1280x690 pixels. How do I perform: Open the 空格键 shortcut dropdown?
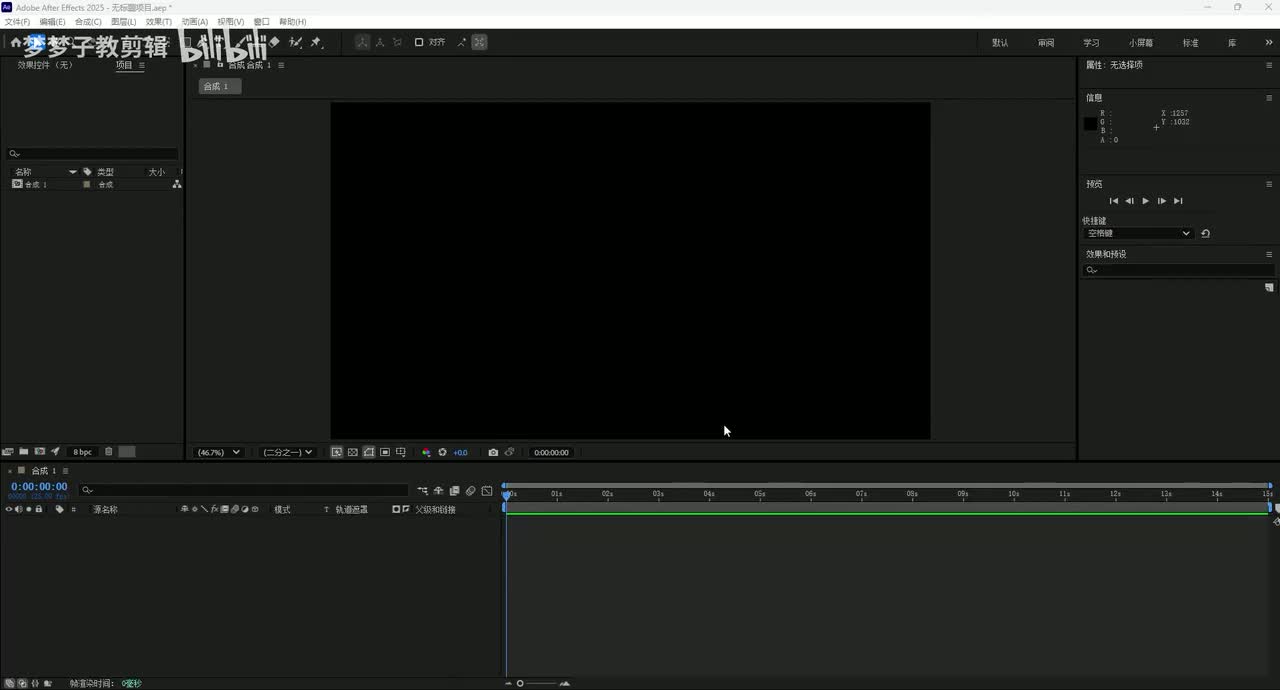pyautogui.click(x=1139, y=233)
